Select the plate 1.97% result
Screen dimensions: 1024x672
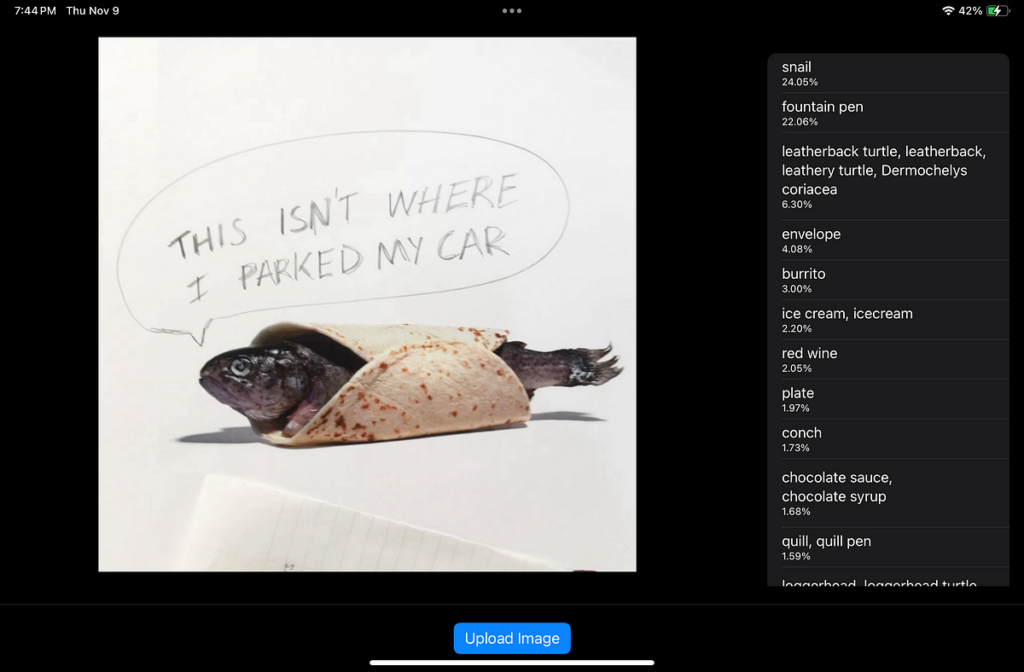pyautogui.click(x=888, y=400)
